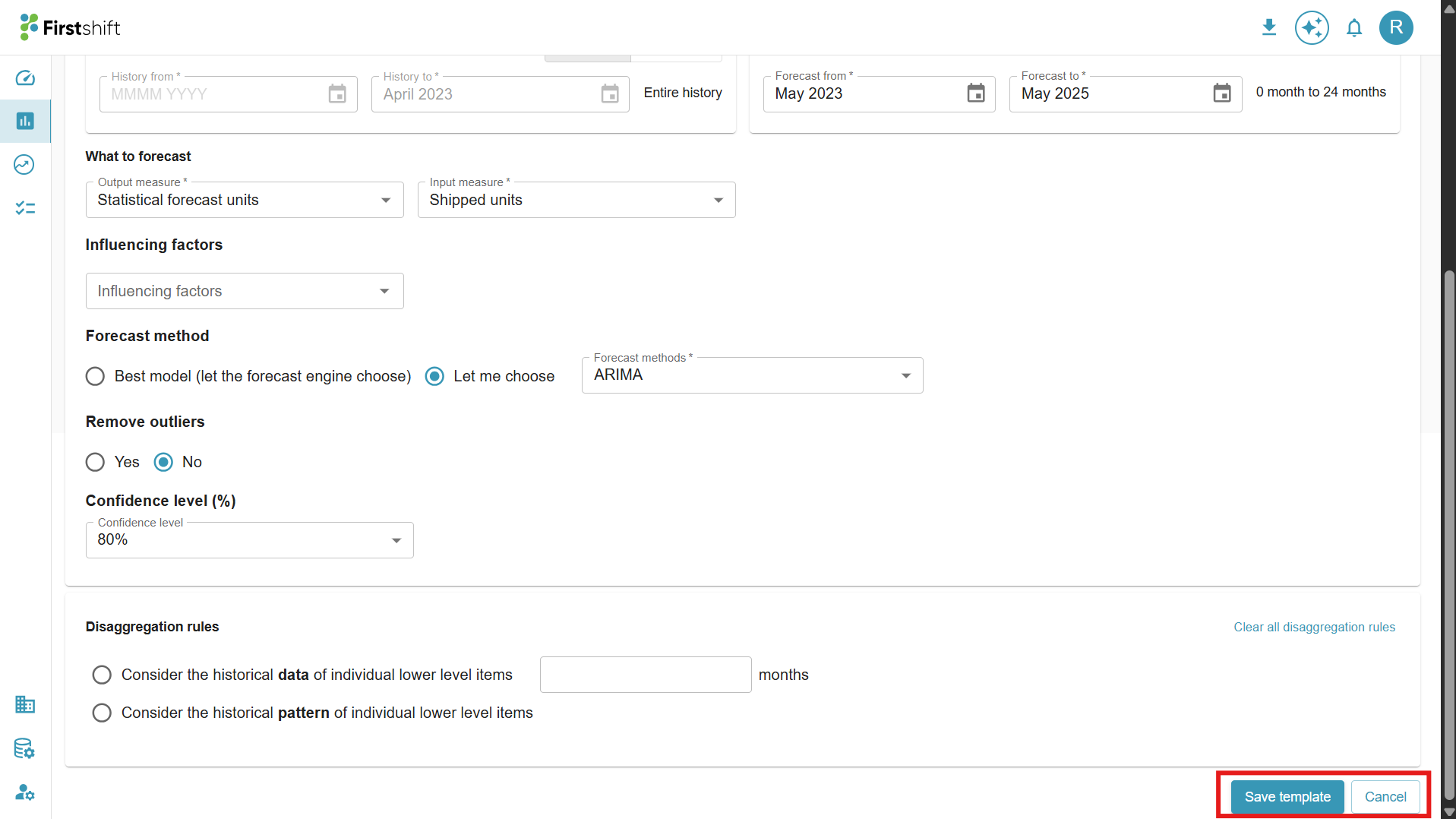Choose No for Remove outliers
The width and height of the screenshot is (1456, 819).
(163, 462)
